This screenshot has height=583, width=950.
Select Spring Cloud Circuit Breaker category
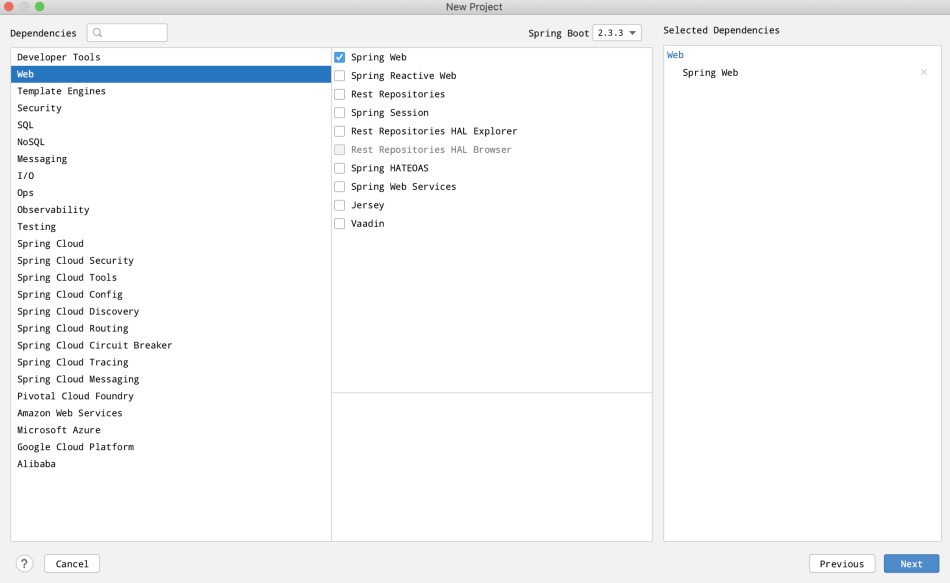[x=171, y=345]
